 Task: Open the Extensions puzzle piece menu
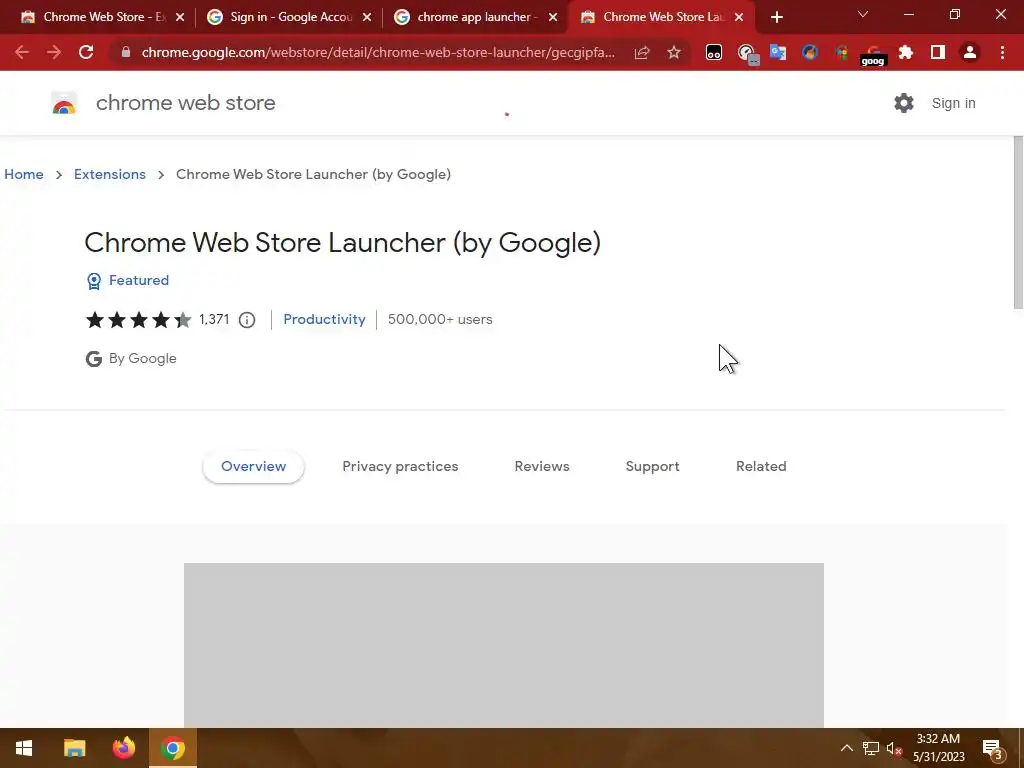click(x=906, y=52)
